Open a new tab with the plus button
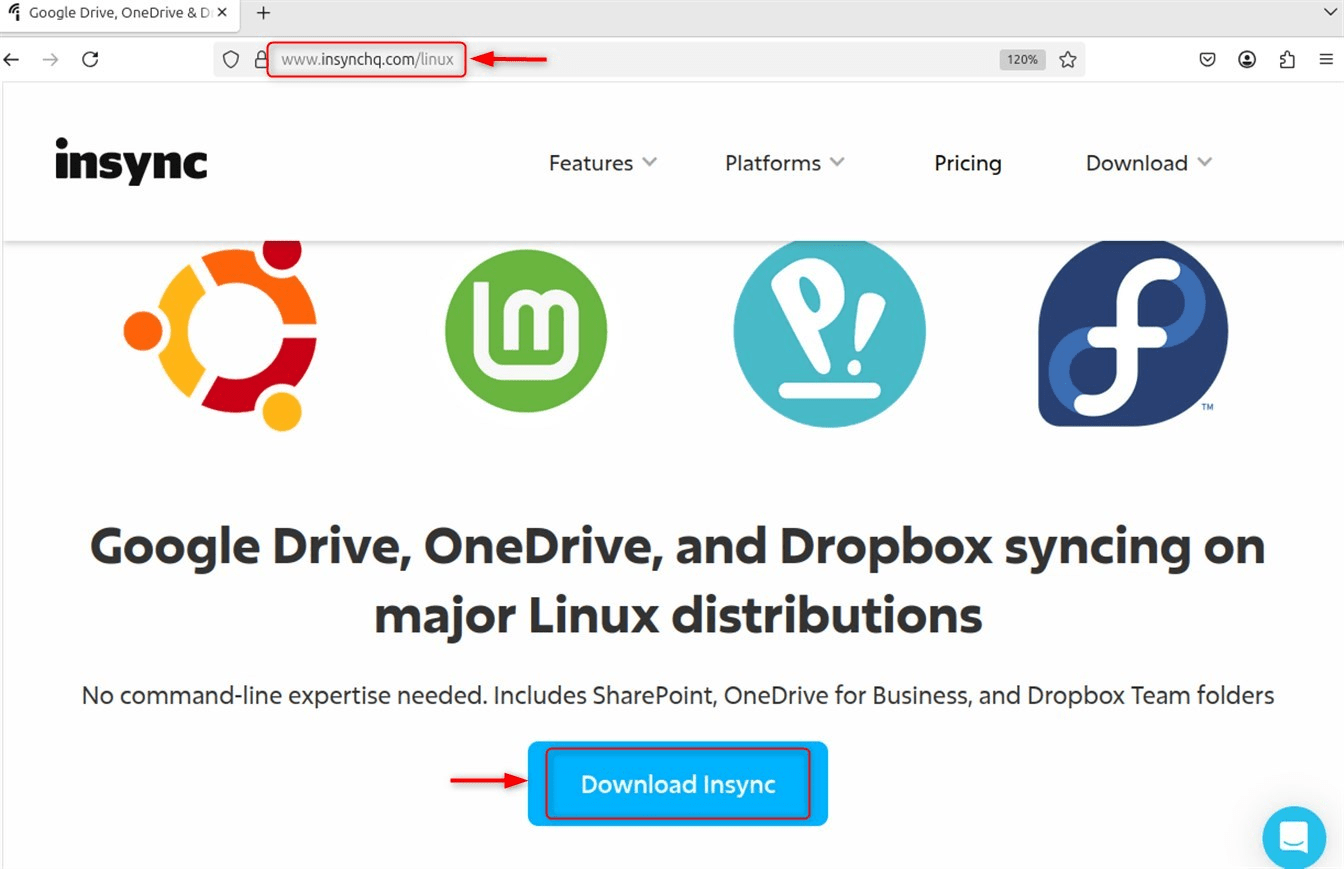1344x869 pixels. point(264,13)
